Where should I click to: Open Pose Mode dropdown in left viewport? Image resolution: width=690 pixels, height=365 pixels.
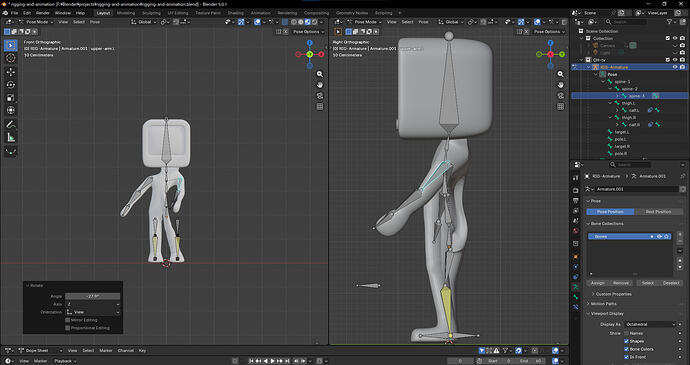[37, 22]
